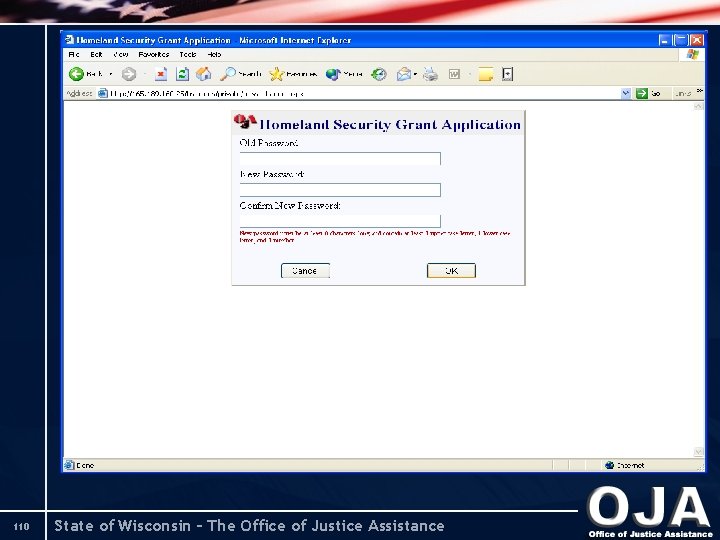This screenshot has width=720, height=540.
Task: Click the Homeland Security Grant Application heading
Action: (390, 124)
